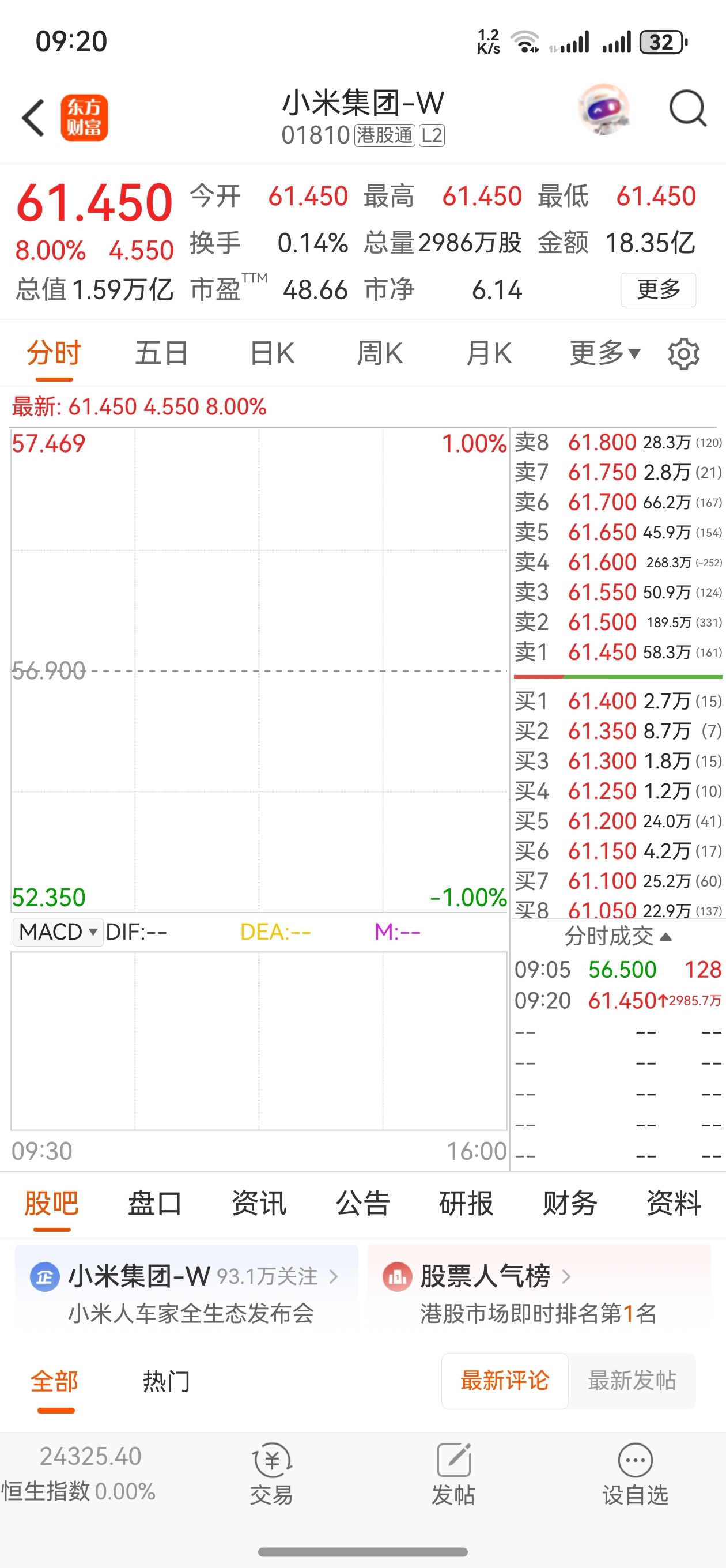Open the 财务 tab
Viewport: 726px width, 1568px height.
pyautogui.click(x=570, y=1204)
